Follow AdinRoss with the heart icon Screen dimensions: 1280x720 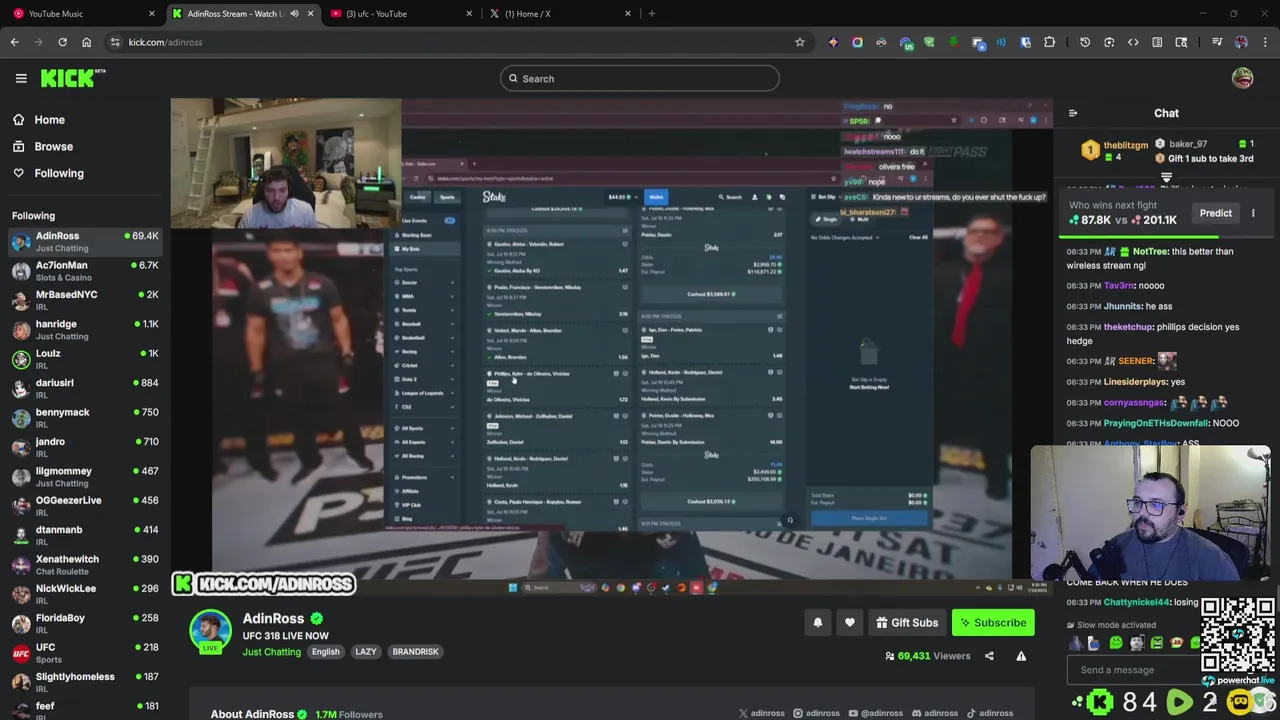[849, 623]
